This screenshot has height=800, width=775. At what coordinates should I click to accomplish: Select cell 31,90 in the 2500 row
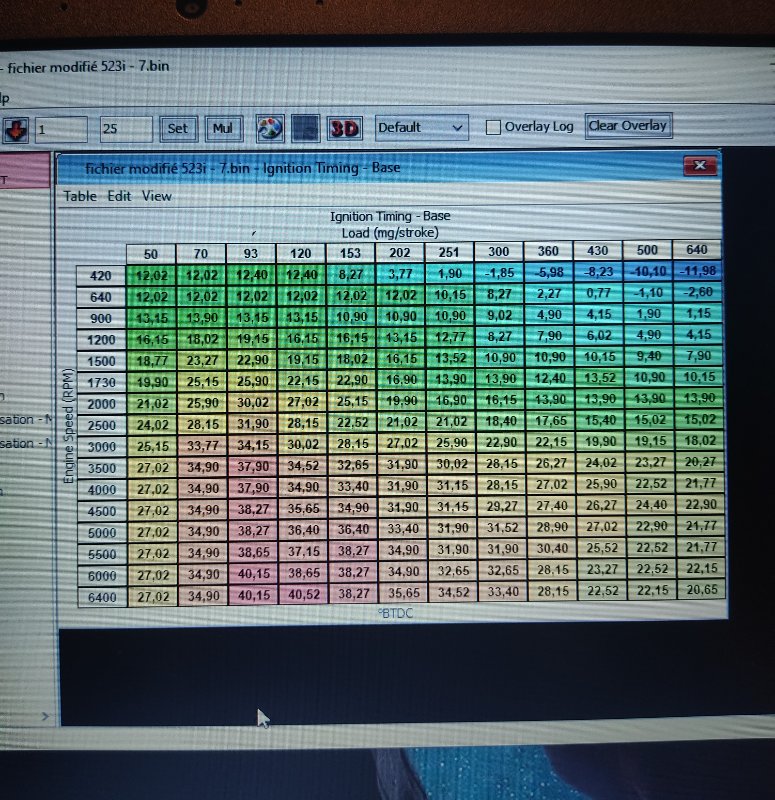tap(253, 424)
